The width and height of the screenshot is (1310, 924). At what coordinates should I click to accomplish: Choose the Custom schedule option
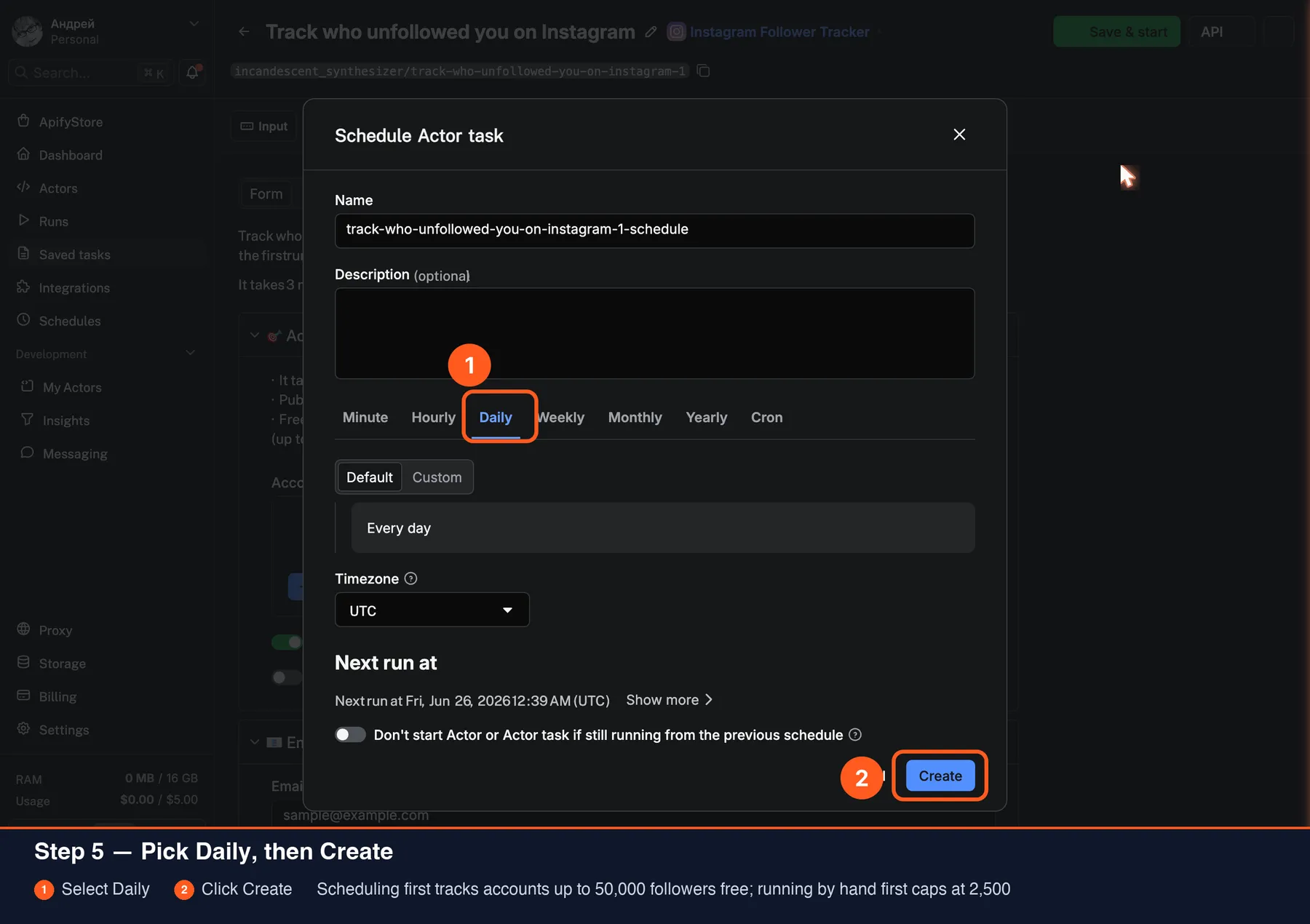437,477
